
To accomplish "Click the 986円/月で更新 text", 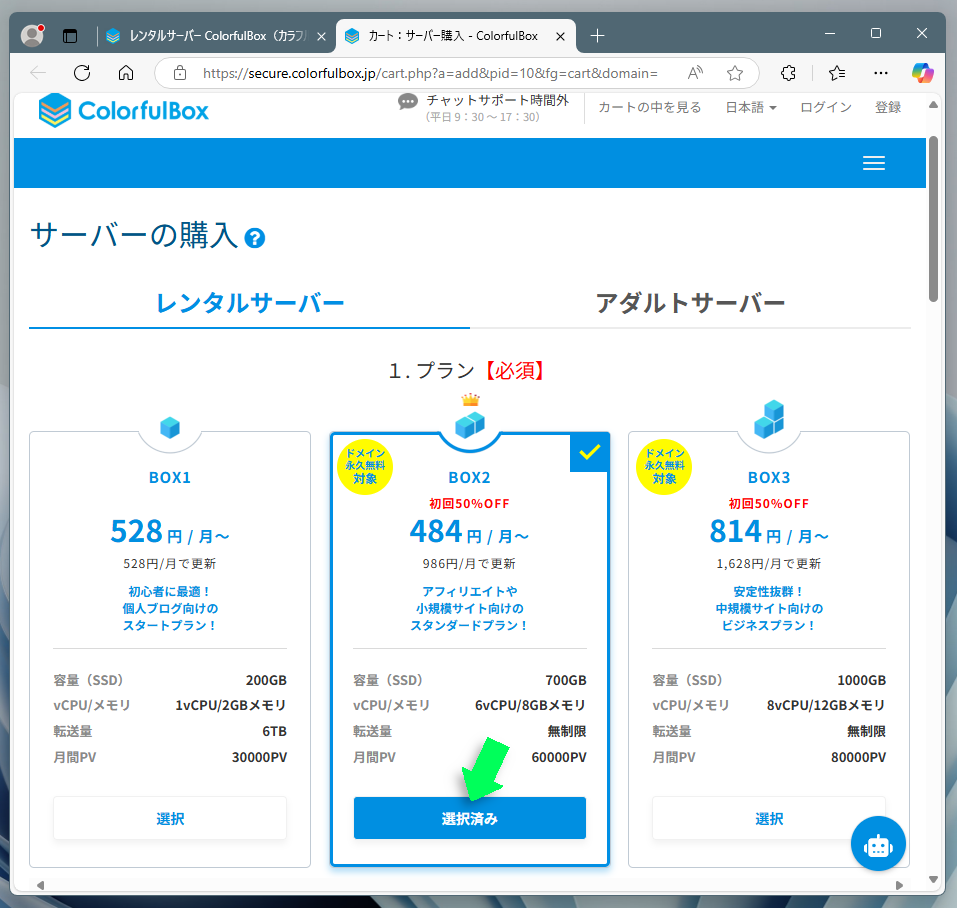I will pos(469,564).
